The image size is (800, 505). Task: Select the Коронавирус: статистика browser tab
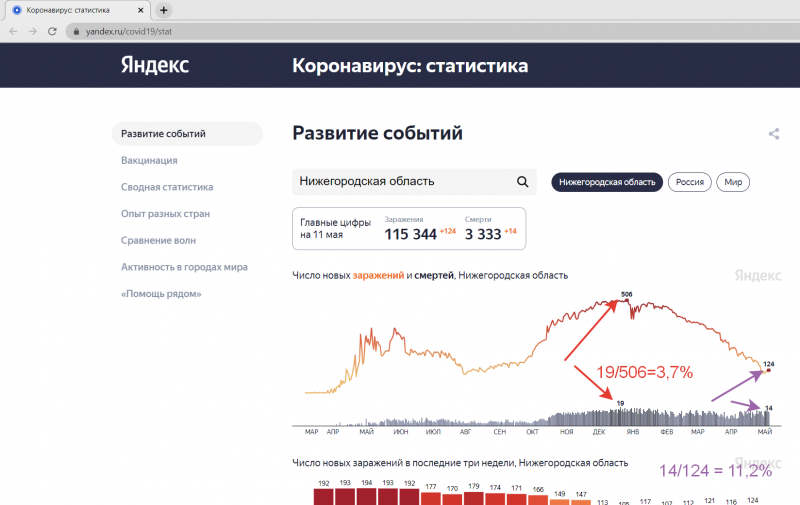point(77,10)
